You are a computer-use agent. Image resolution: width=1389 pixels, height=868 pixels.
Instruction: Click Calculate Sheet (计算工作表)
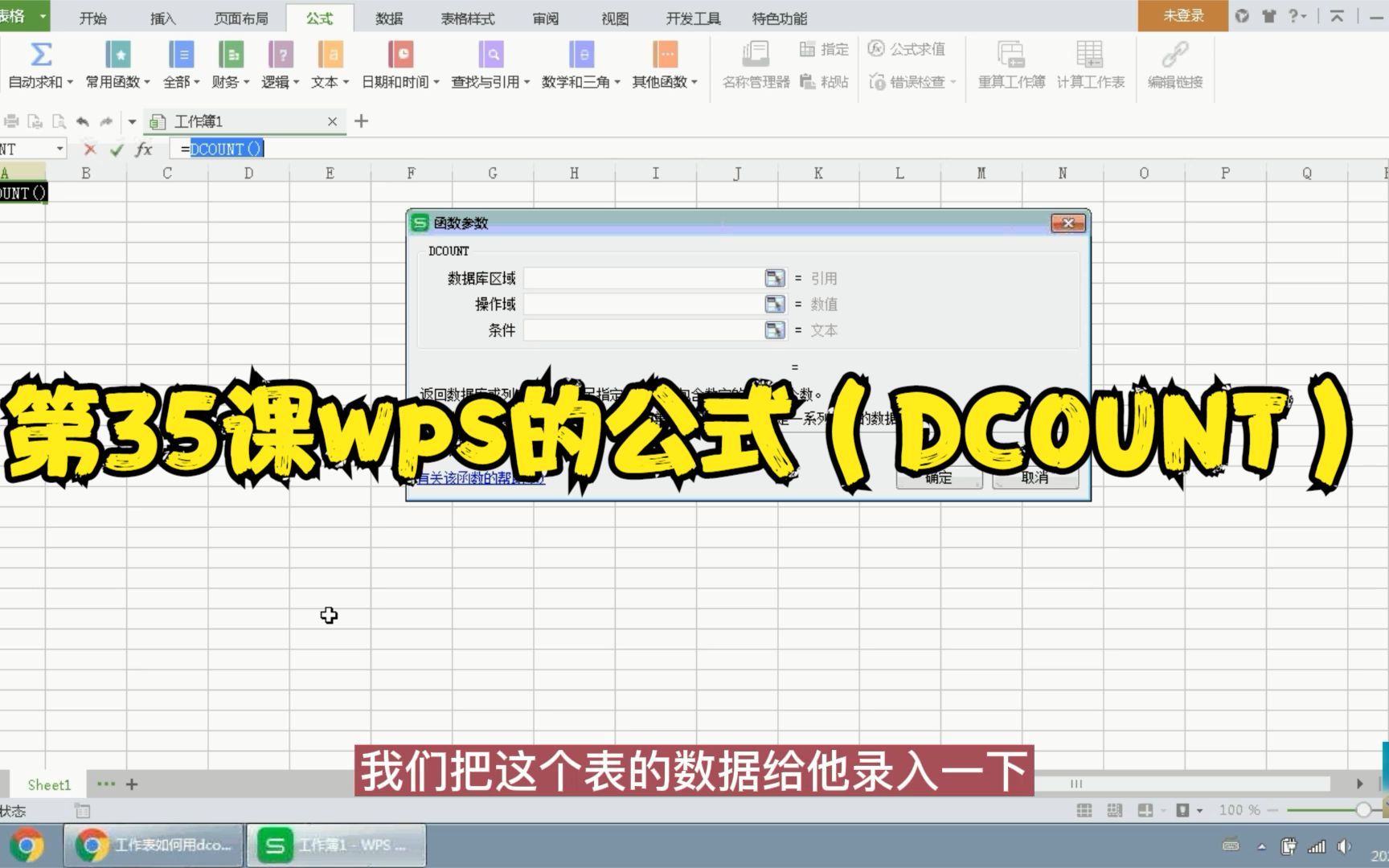(1090, 64)
